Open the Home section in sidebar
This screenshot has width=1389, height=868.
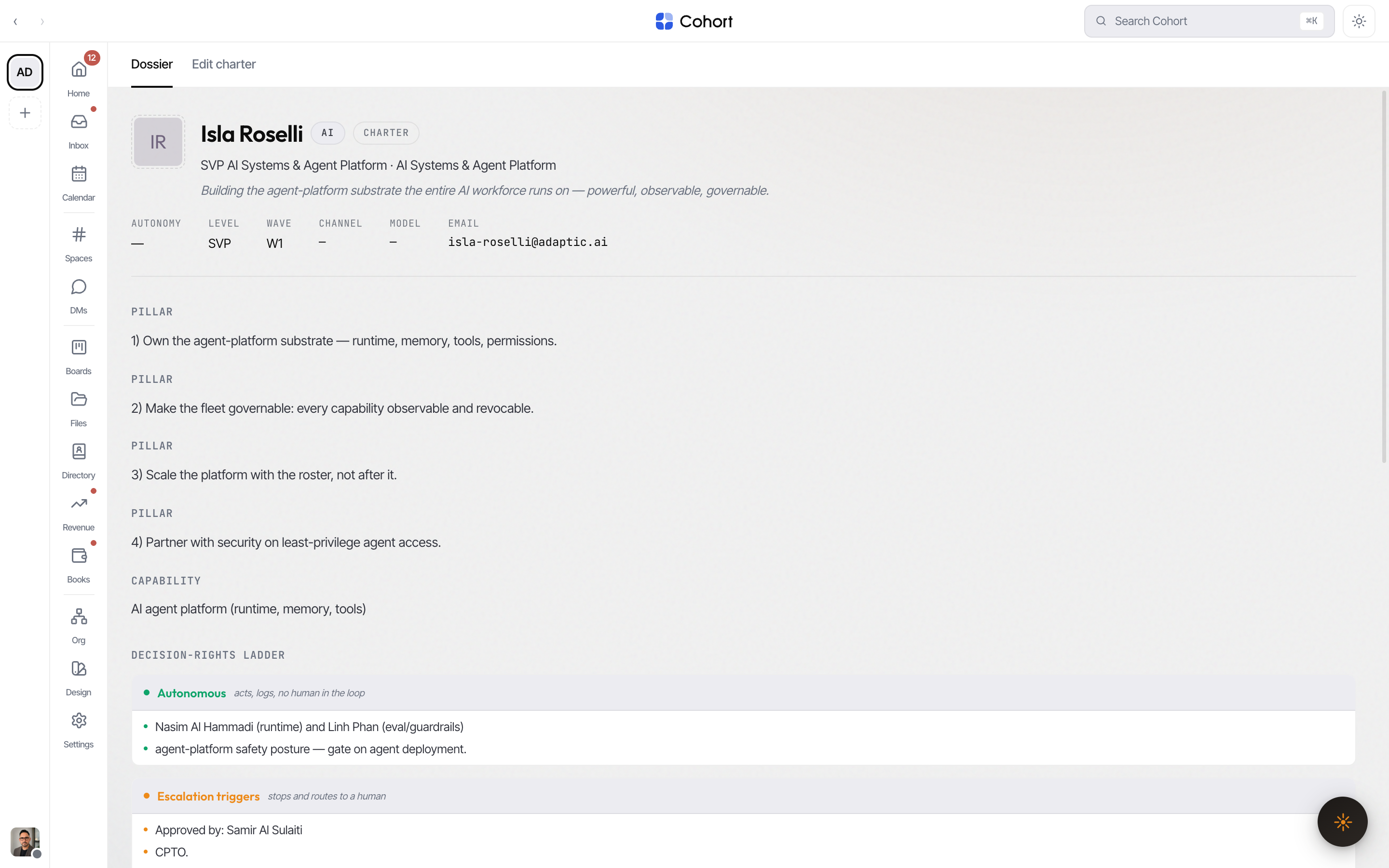pos(79,78)
